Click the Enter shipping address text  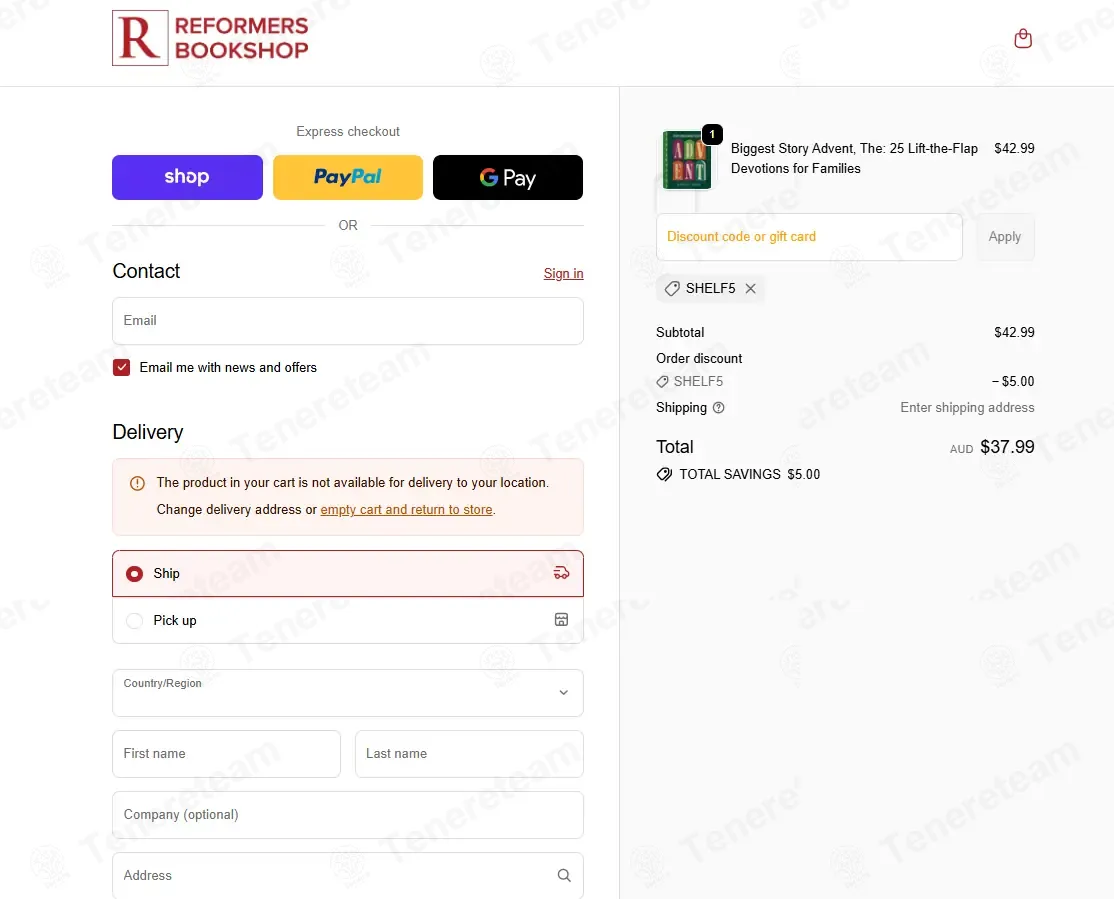967,408
